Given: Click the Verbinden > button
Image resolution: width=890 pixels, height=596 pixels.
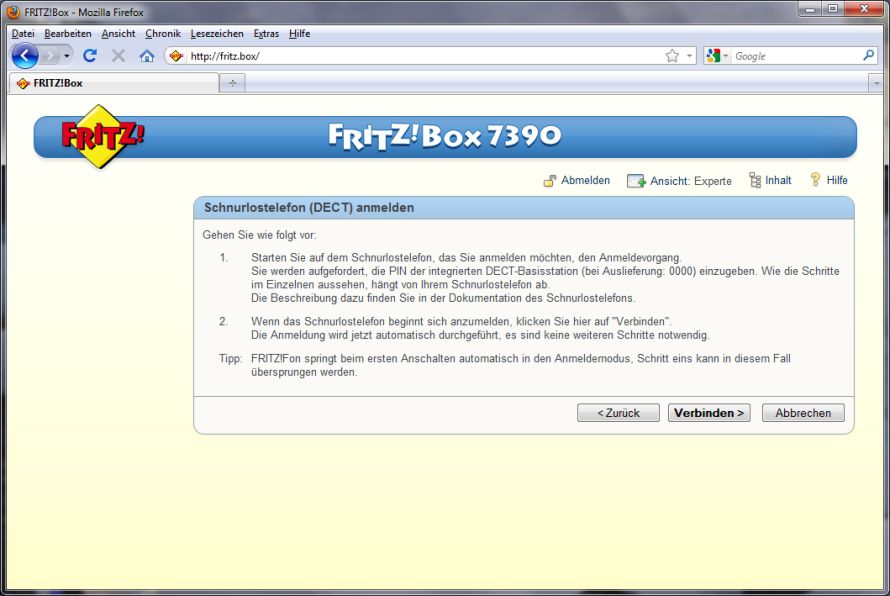Looking at the screenshot, I should pos(709,413).
